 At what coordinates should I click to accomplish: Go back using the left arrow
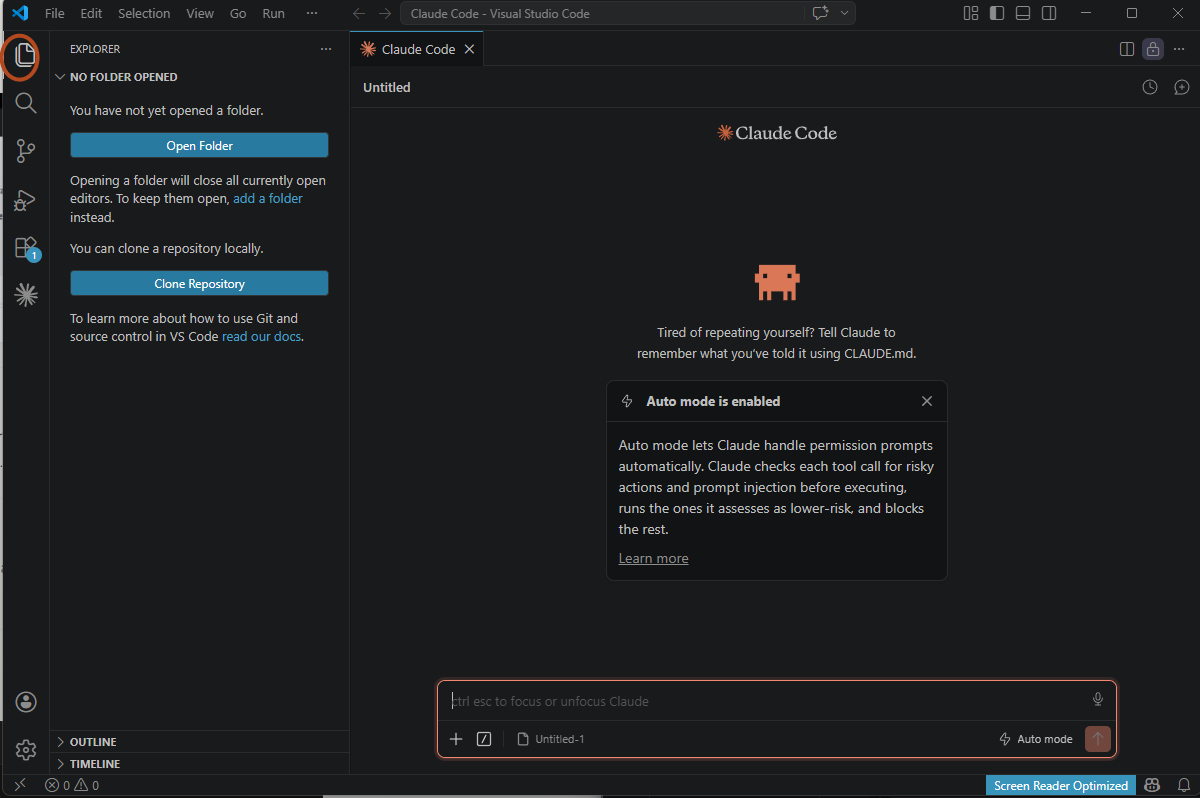(359, 14)
